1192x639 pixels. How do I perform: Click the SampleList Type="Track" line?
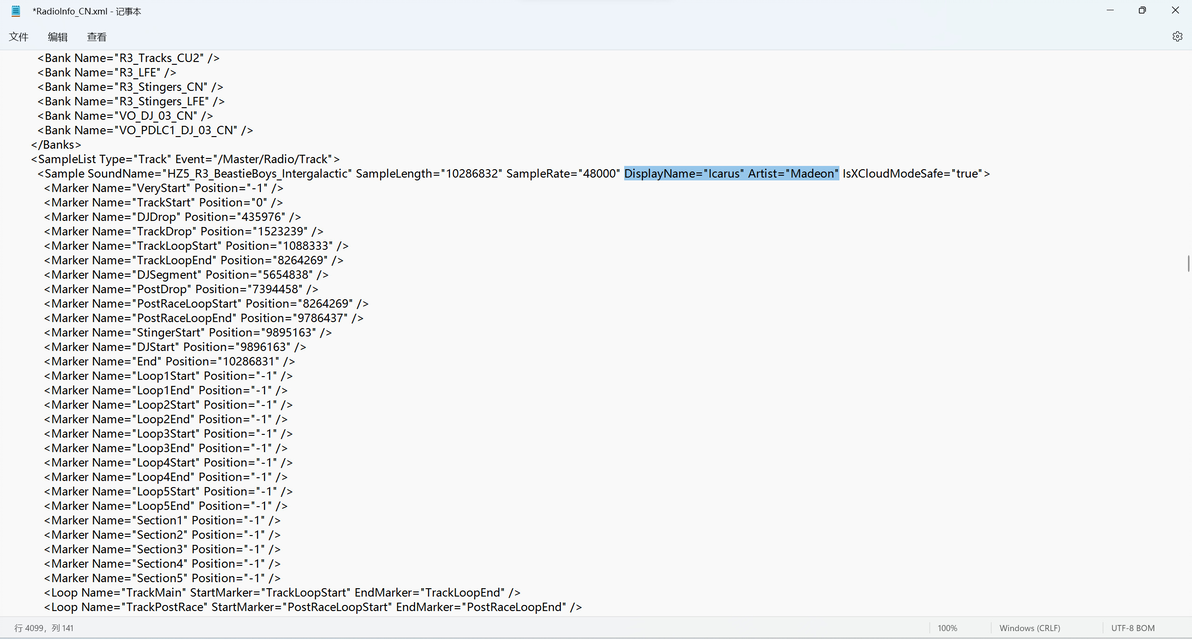185,160
